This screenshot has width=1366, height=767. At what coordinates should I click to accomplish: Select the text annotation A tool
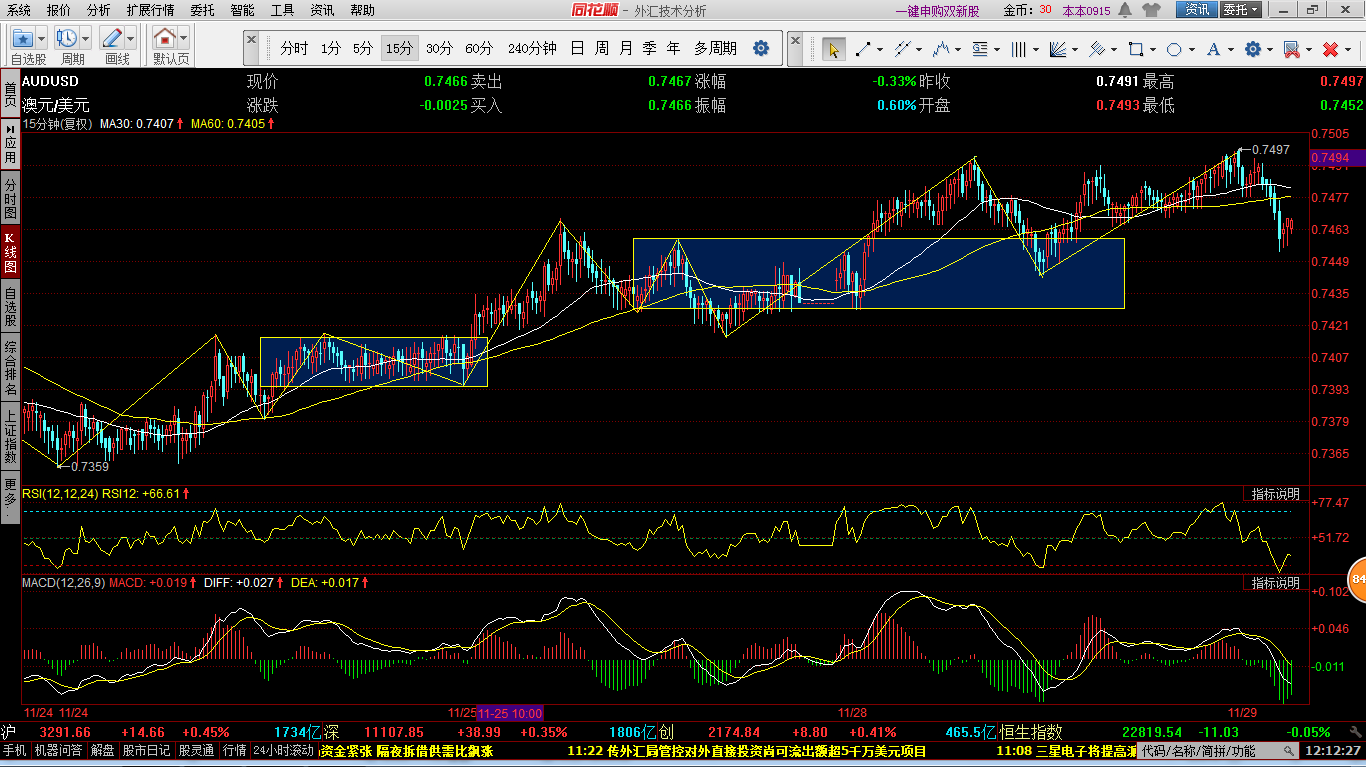[x=1214, y=49]
